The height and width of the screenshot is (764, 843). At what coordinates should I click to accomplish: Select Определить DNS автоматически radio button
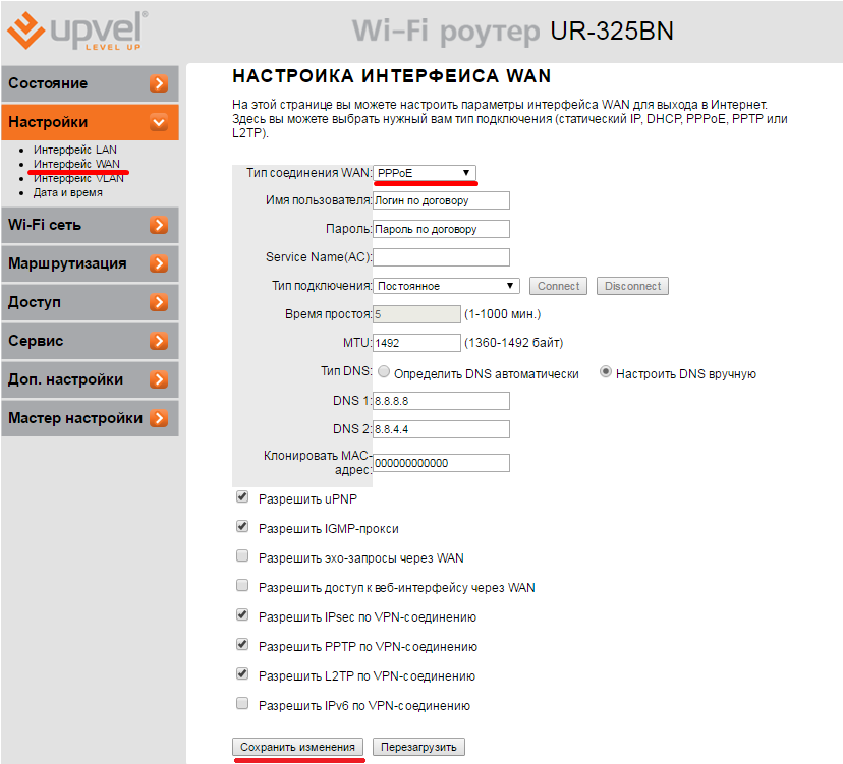click(384, 373)
